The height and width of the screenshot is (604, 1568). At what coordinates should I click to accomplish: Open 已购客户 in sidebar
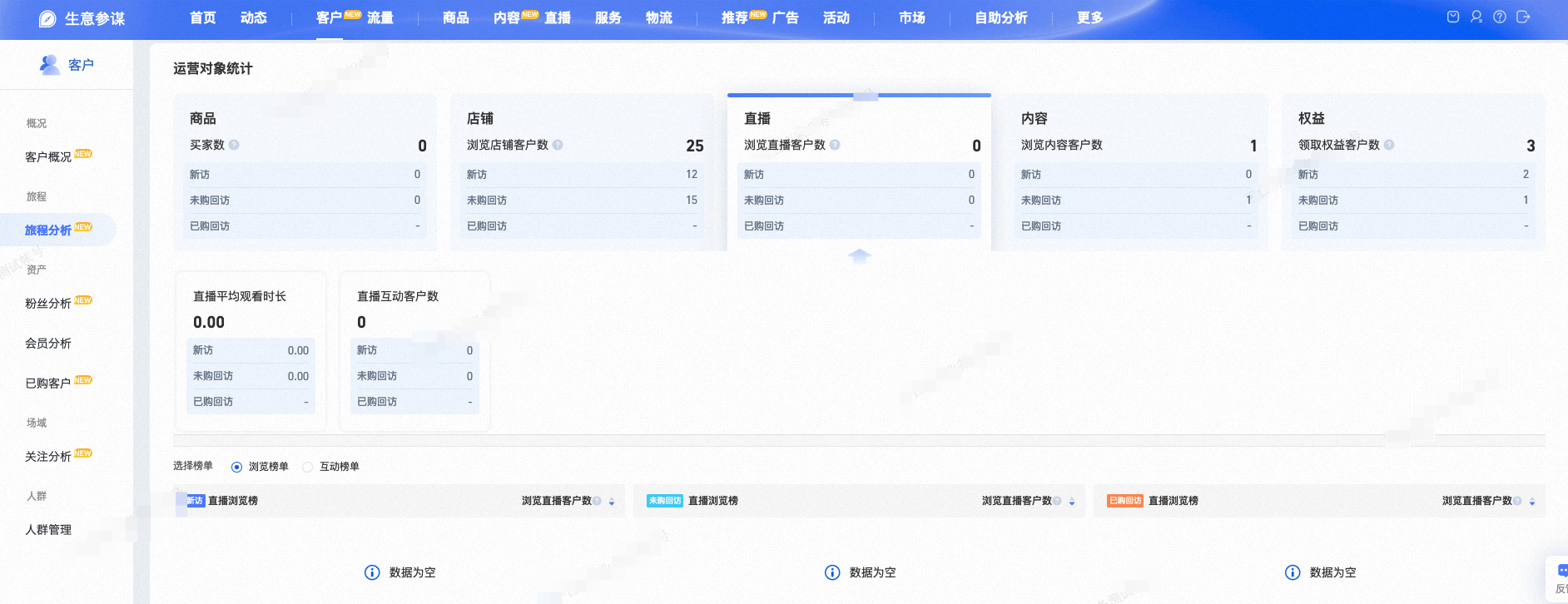[x=48, y=383]
